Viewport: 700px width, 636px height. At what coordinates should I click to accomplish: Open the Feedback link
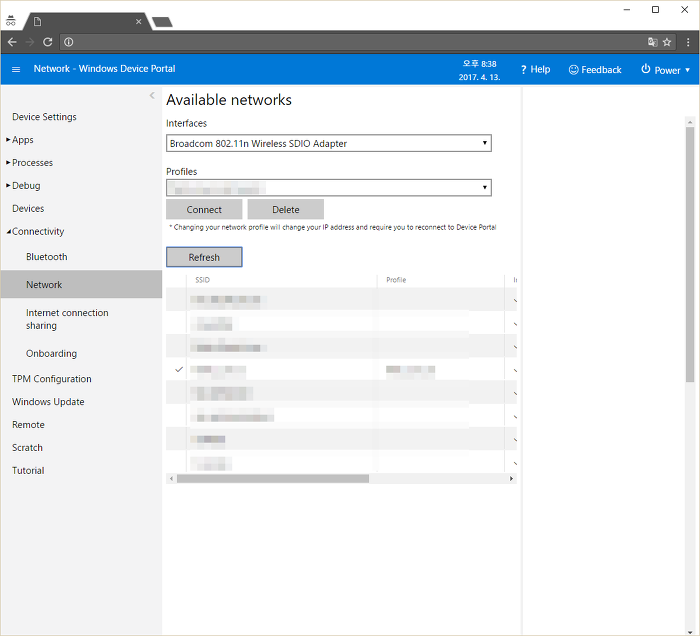595,70
